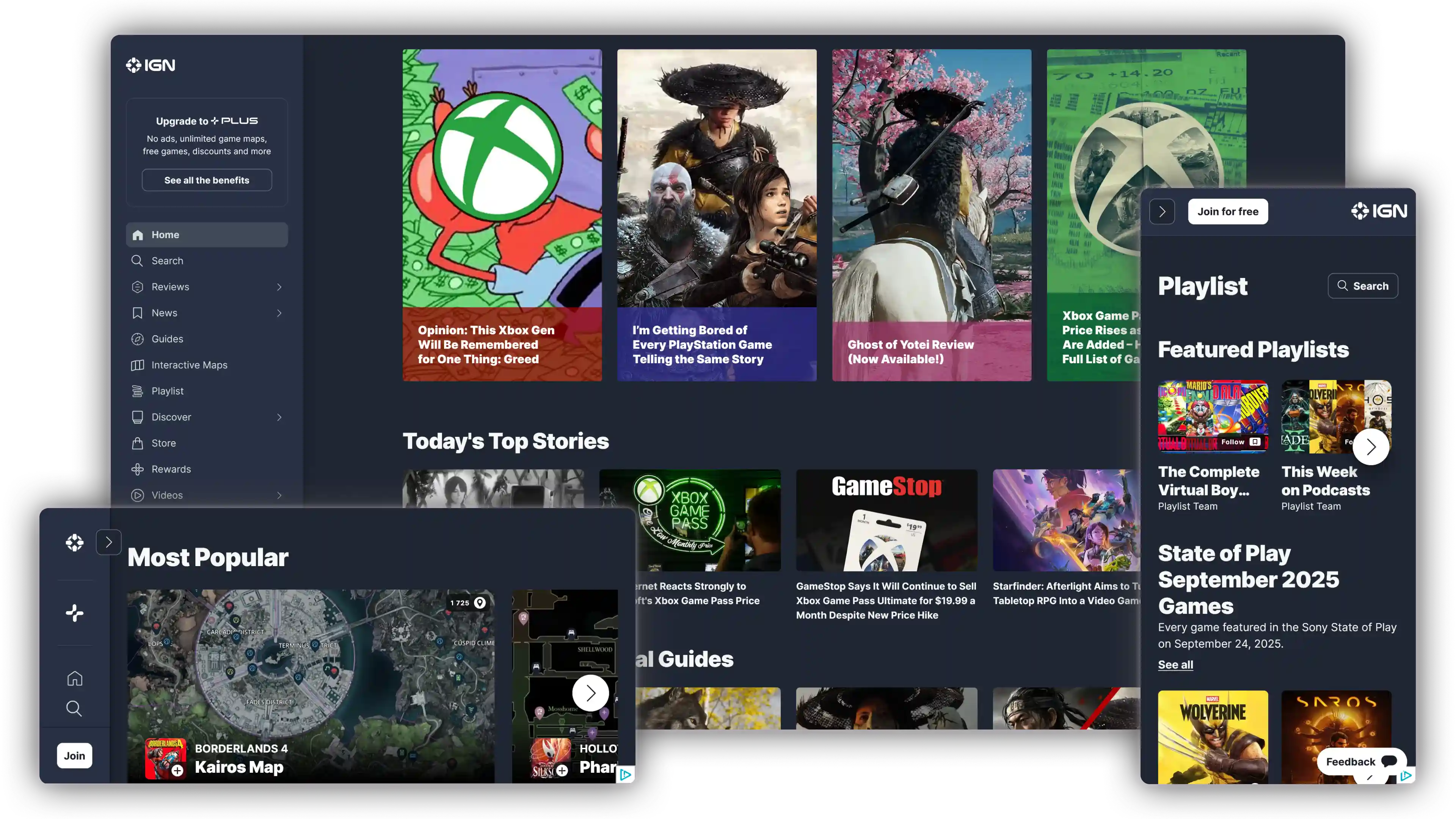Expand the Discover submenu chevron
Viewport: 1456px width, 819px height.
[x=279, y=417]
